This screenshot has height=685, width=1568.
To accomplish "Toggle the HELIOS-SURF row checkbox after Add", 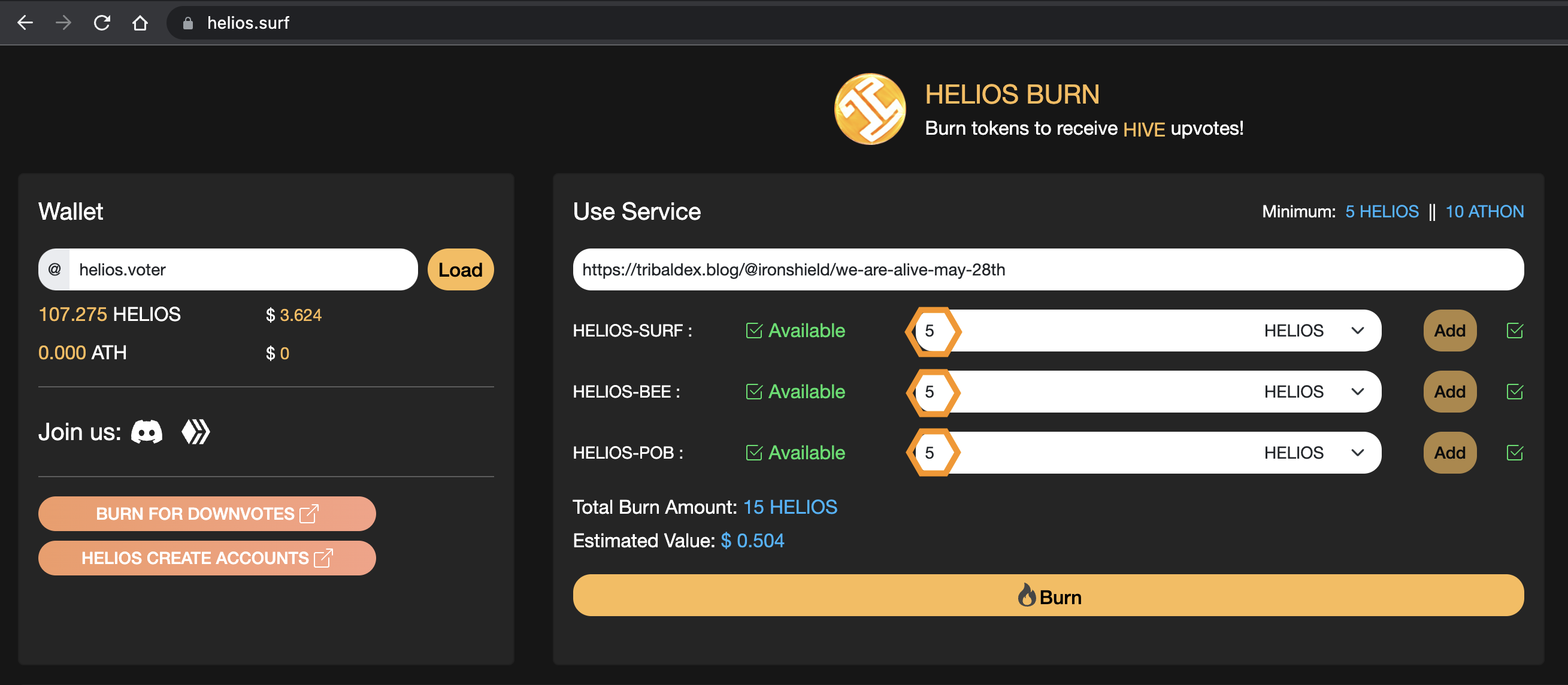I will click(1515, 331).
